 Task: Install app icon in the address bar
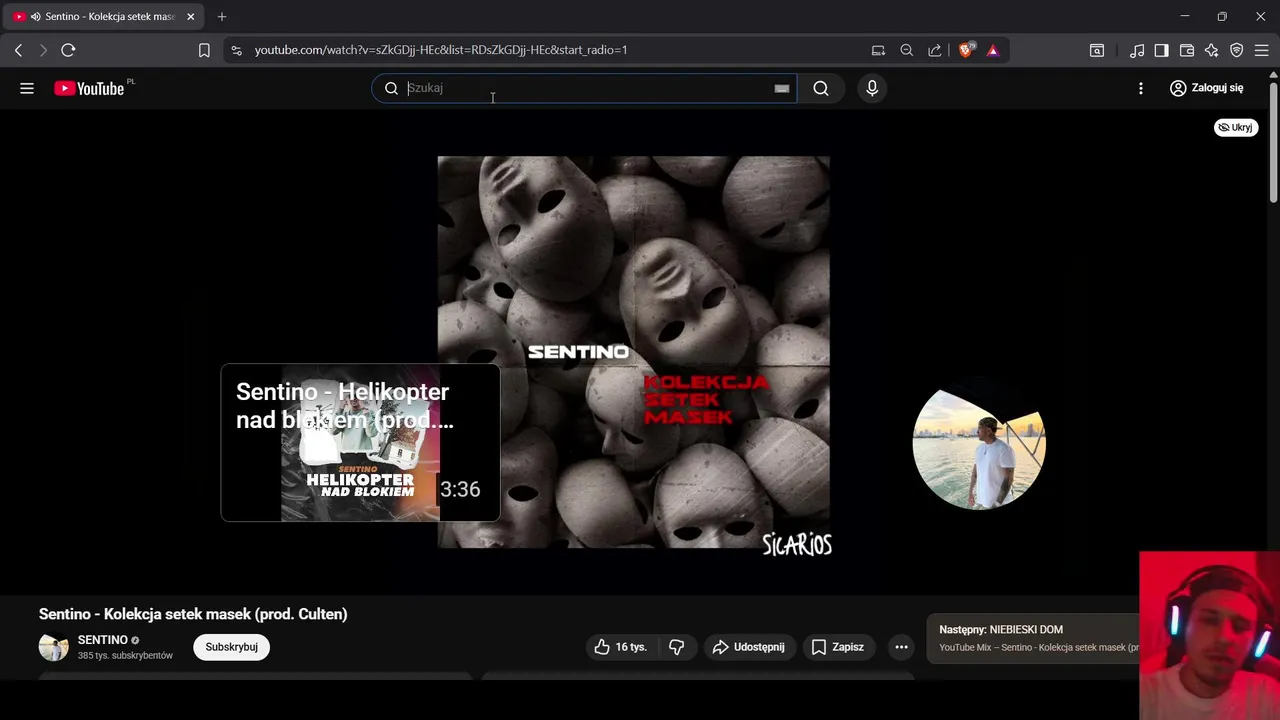coord(878,50)
